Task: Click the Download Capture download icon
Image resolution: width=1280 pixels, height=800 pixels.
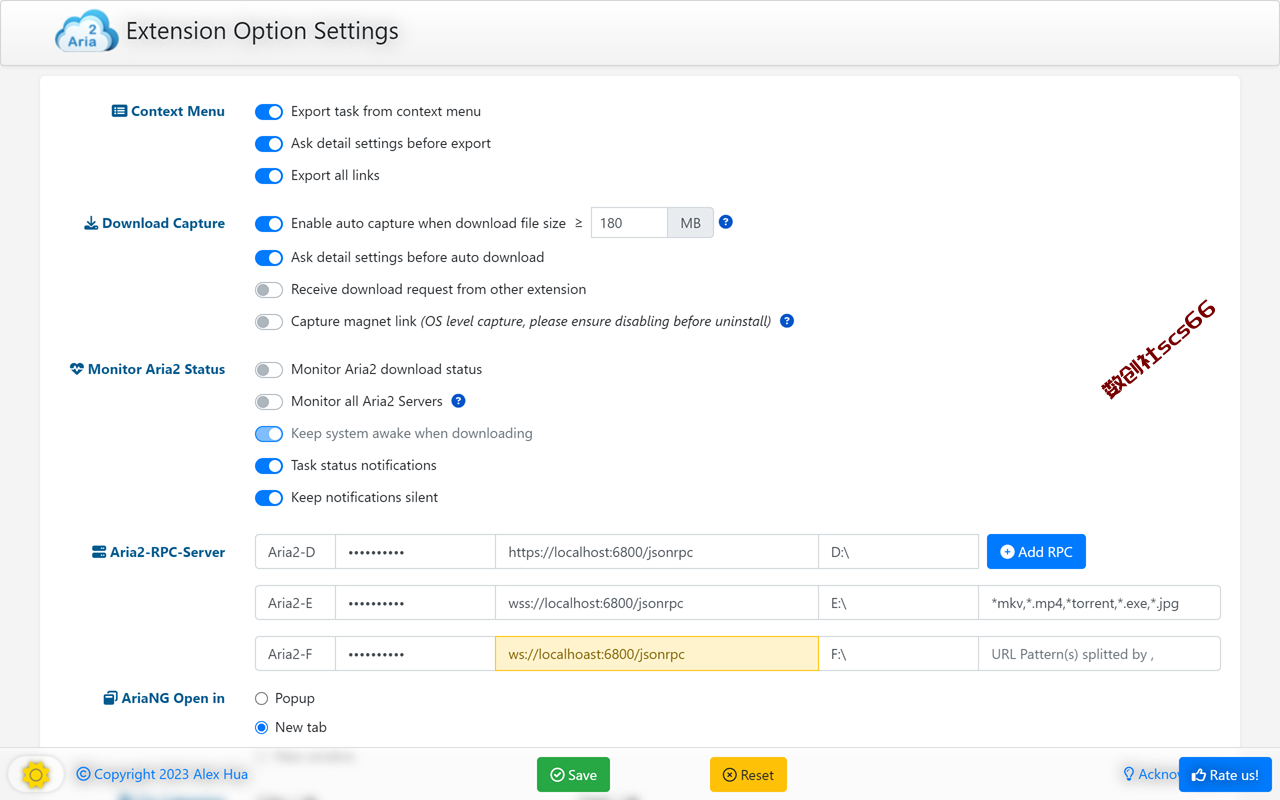Action: point(91,223)
